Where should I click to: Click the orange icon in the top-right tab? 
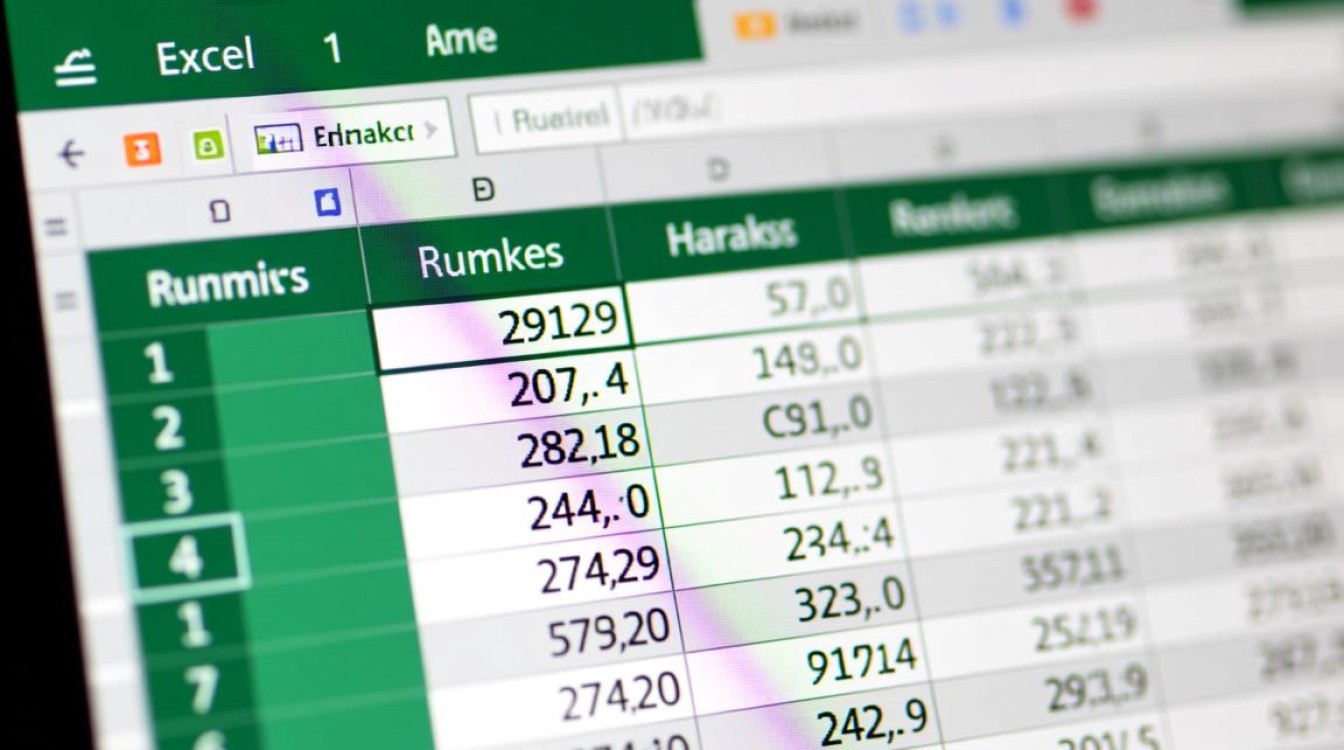(x=756, y=24)
